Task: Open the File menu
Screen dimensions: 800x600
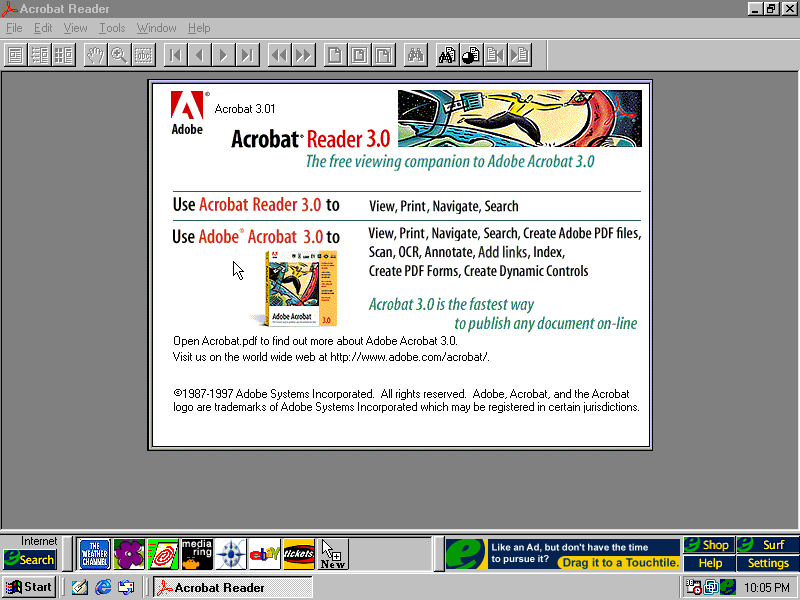Action: click(x=14, y=28)
